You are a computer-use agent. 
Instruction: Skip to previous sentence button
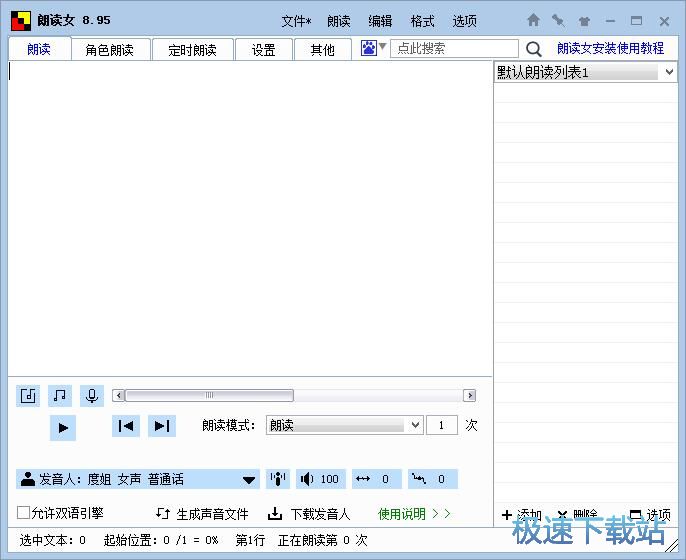126,426
